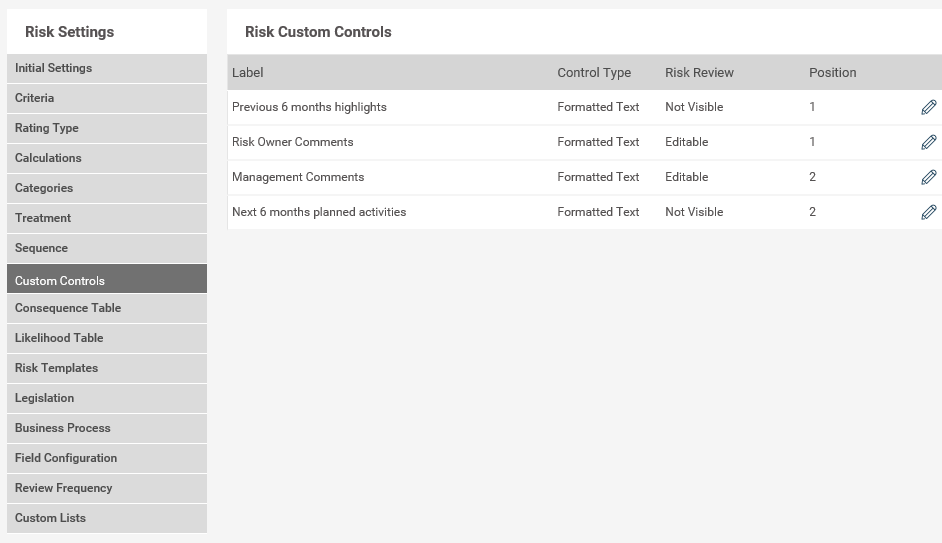Edit Management Comments via pencil icon
The height and width of the screenshot is (543, 942).
(x=928, y=177)
